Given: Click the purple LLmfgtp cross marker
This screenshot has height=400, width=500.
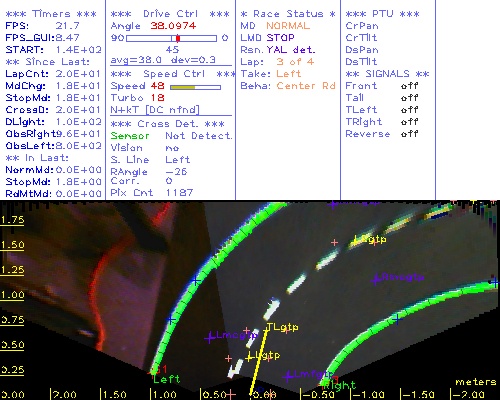Looking at the screenshot, I should coord(288,376).
